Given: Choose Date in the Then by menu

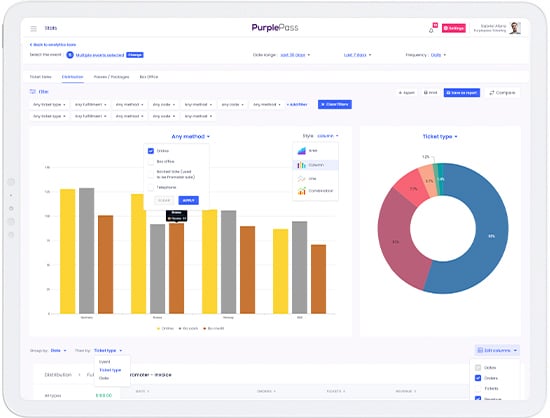Looking at the screenshot, I should tap(104, 378).
